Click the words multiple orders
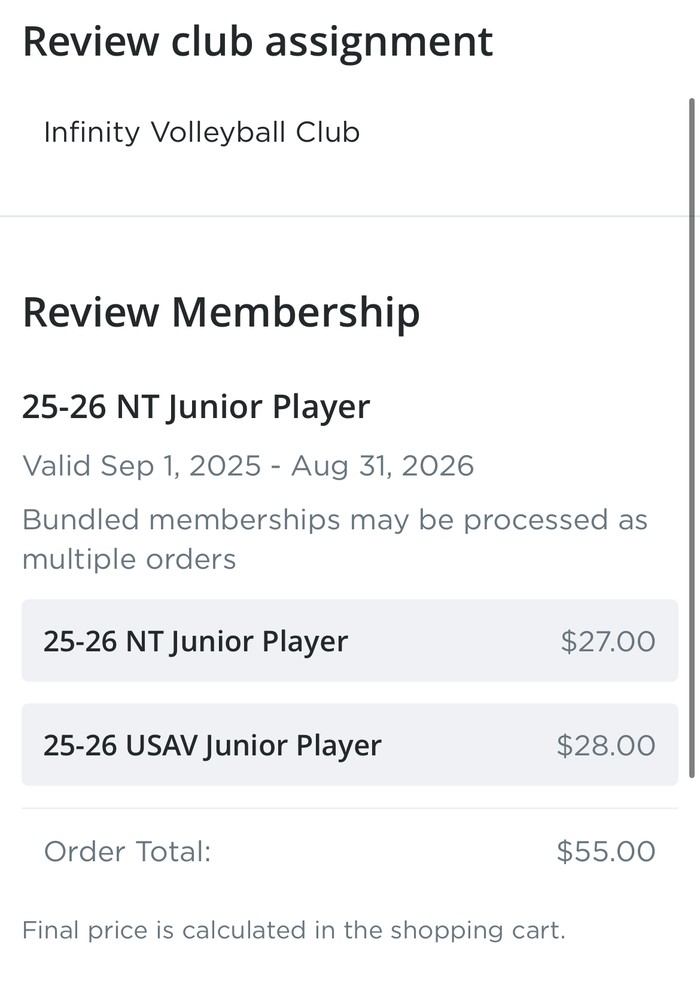 point(129,559)
